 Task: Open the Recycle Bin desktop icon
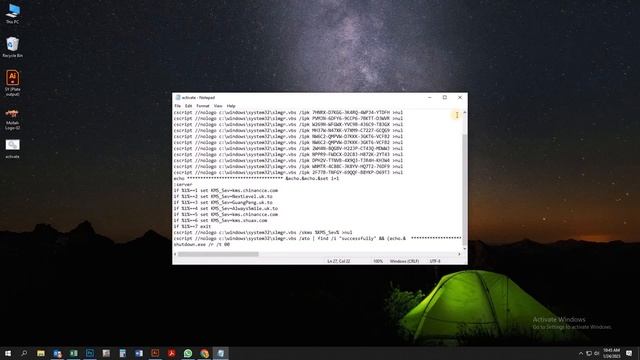click(13, 47)
